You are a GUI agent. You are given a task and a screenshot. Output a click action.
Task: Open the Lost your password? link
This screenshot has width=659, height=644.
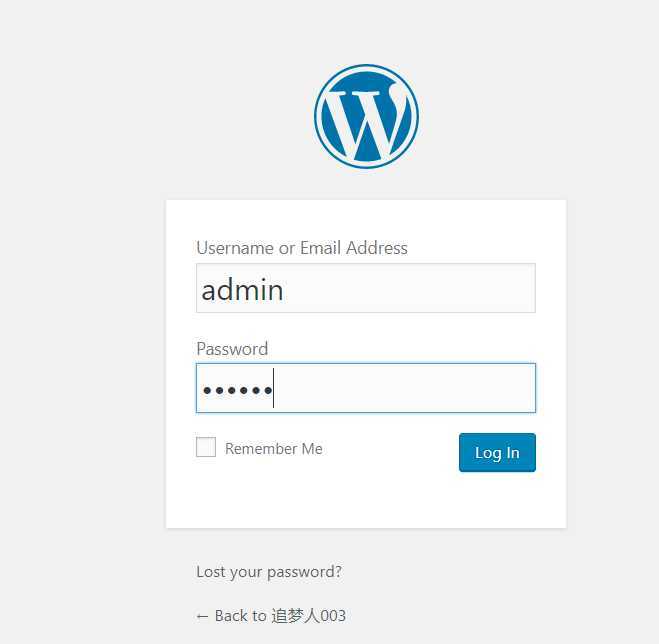click(x=269, y=572)
